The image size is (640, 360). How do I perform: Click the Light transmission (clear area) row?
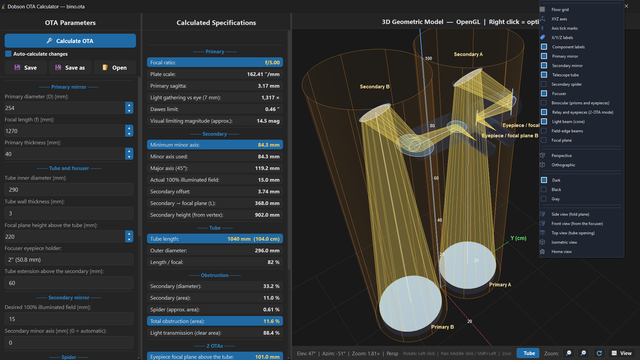tap(215, 333)
